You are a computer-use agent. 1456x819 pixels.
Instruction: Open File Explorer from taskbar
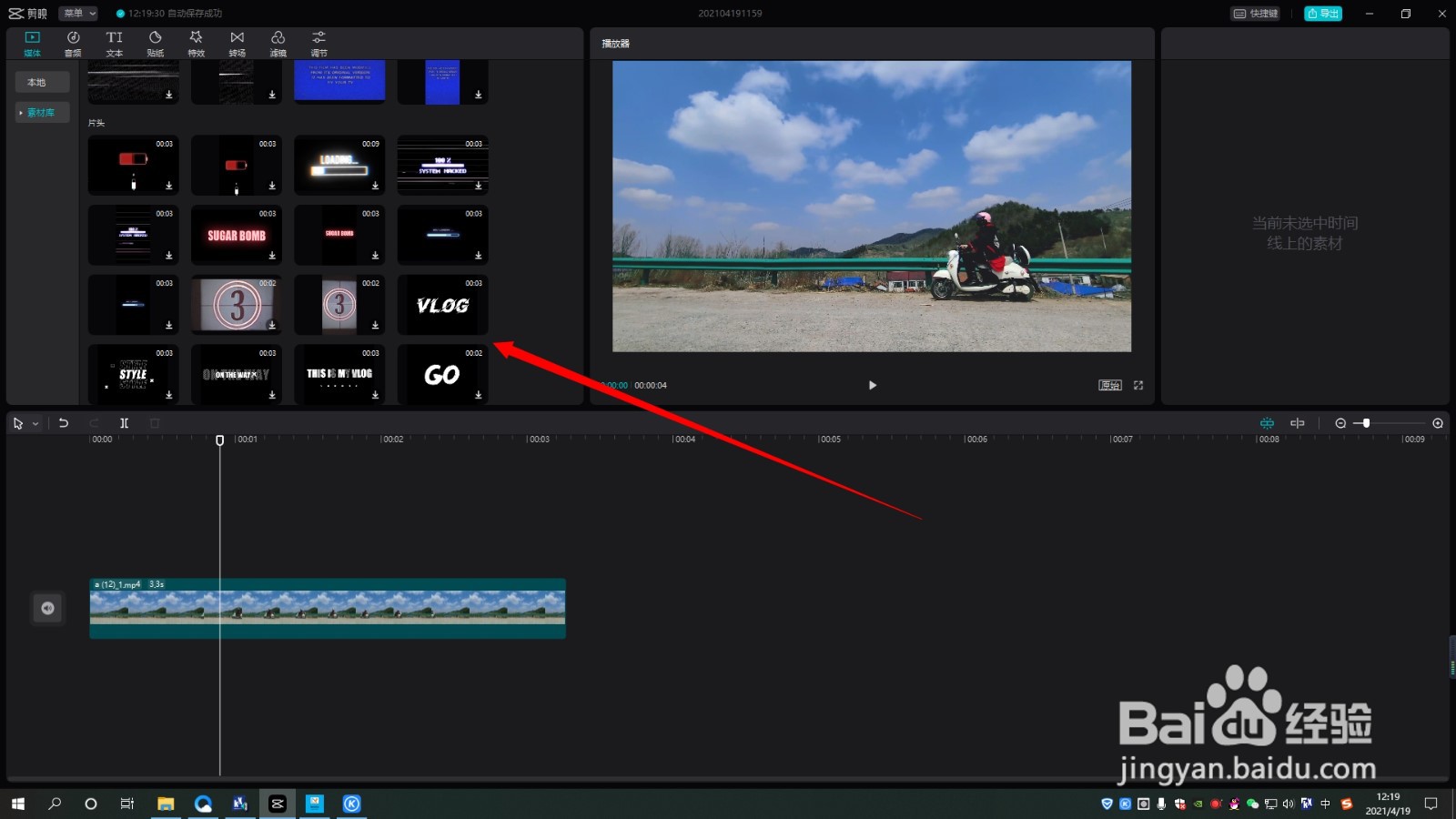click(x=166, y=804)
